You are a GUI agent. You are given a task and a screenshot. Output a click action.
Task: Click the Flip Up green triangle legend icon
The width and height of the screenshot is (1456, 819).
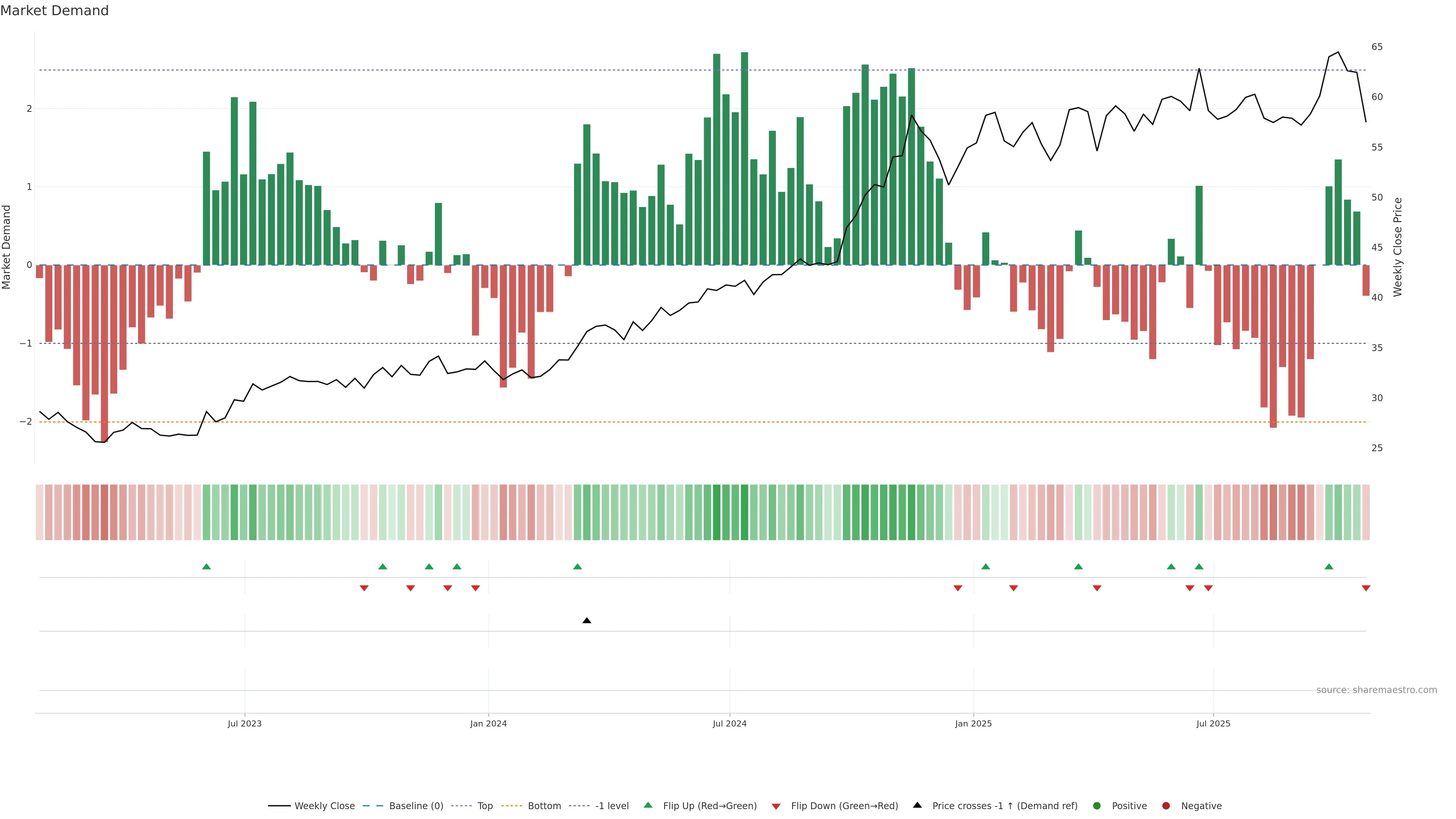click(x=648, y=805)
